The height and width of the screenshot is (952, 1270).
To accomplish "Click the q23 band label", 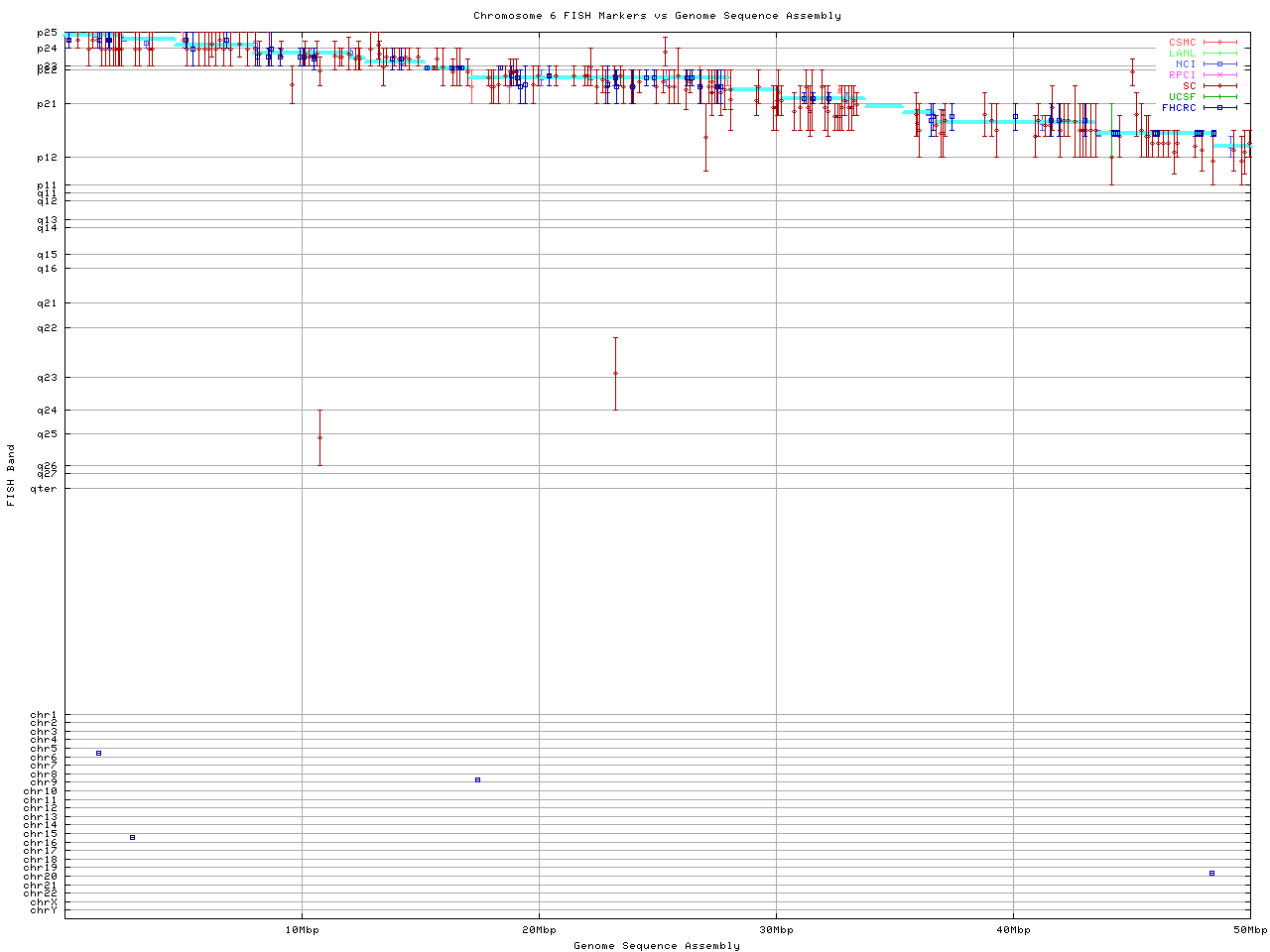I will click(x=48, y=378).
